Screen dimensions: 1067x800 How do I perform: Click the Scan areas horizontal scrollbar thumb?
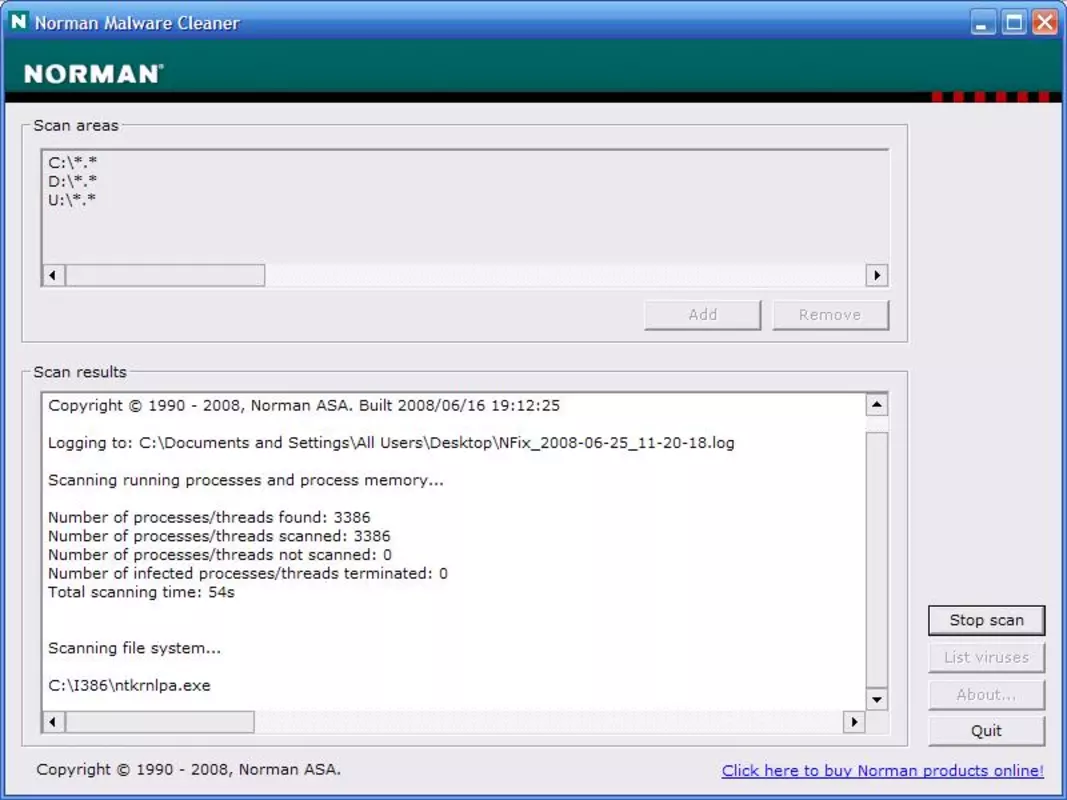165,276
